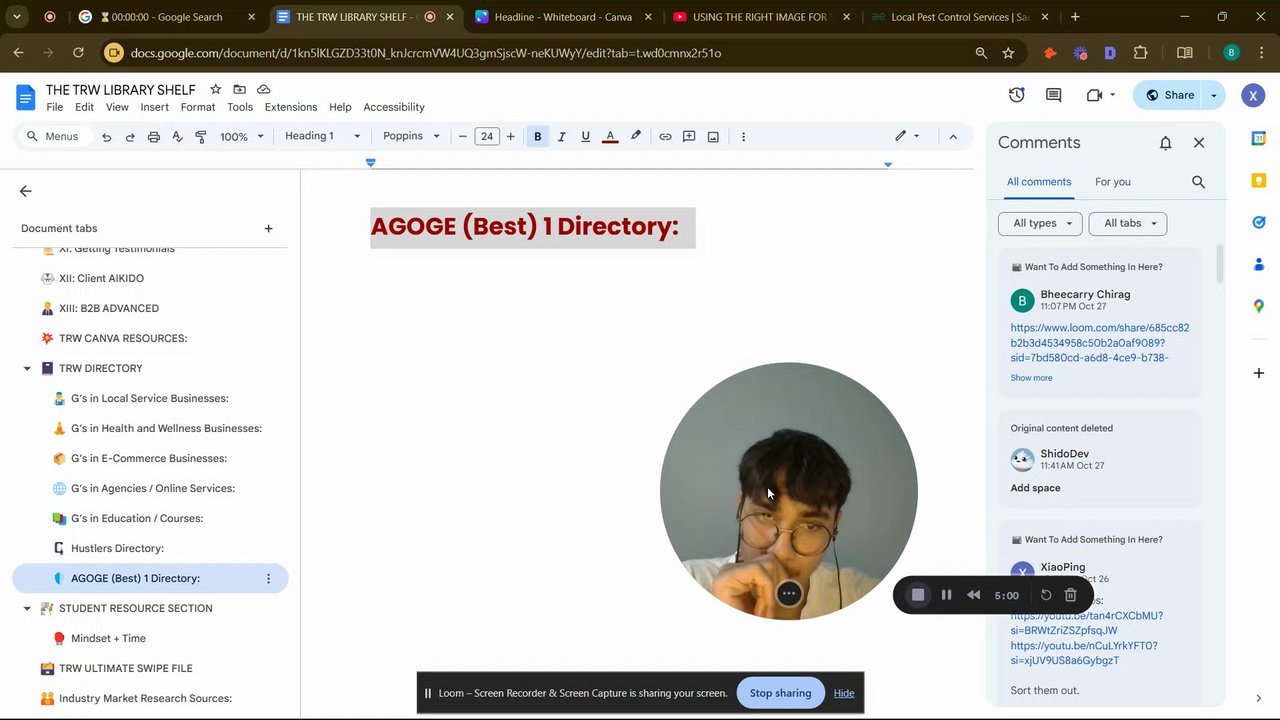The image size is (1280, 720).
Task: Open Google Contacts side panel
Action: tap(1259, 265)
